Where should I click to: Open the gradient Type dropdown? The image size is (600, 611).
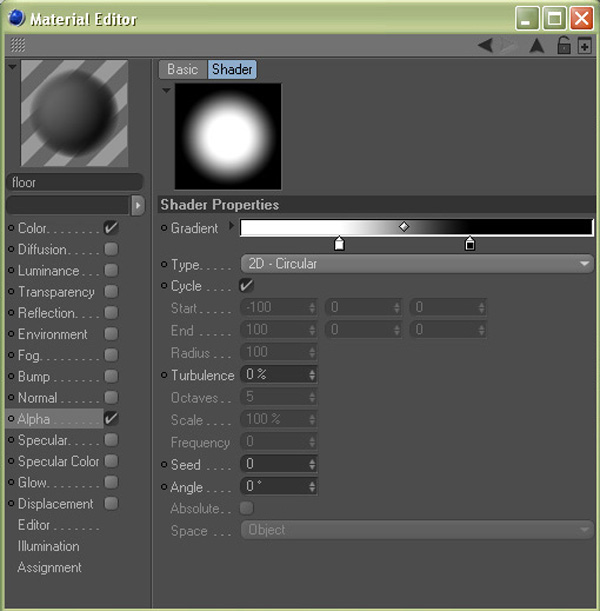coord(417,264)
